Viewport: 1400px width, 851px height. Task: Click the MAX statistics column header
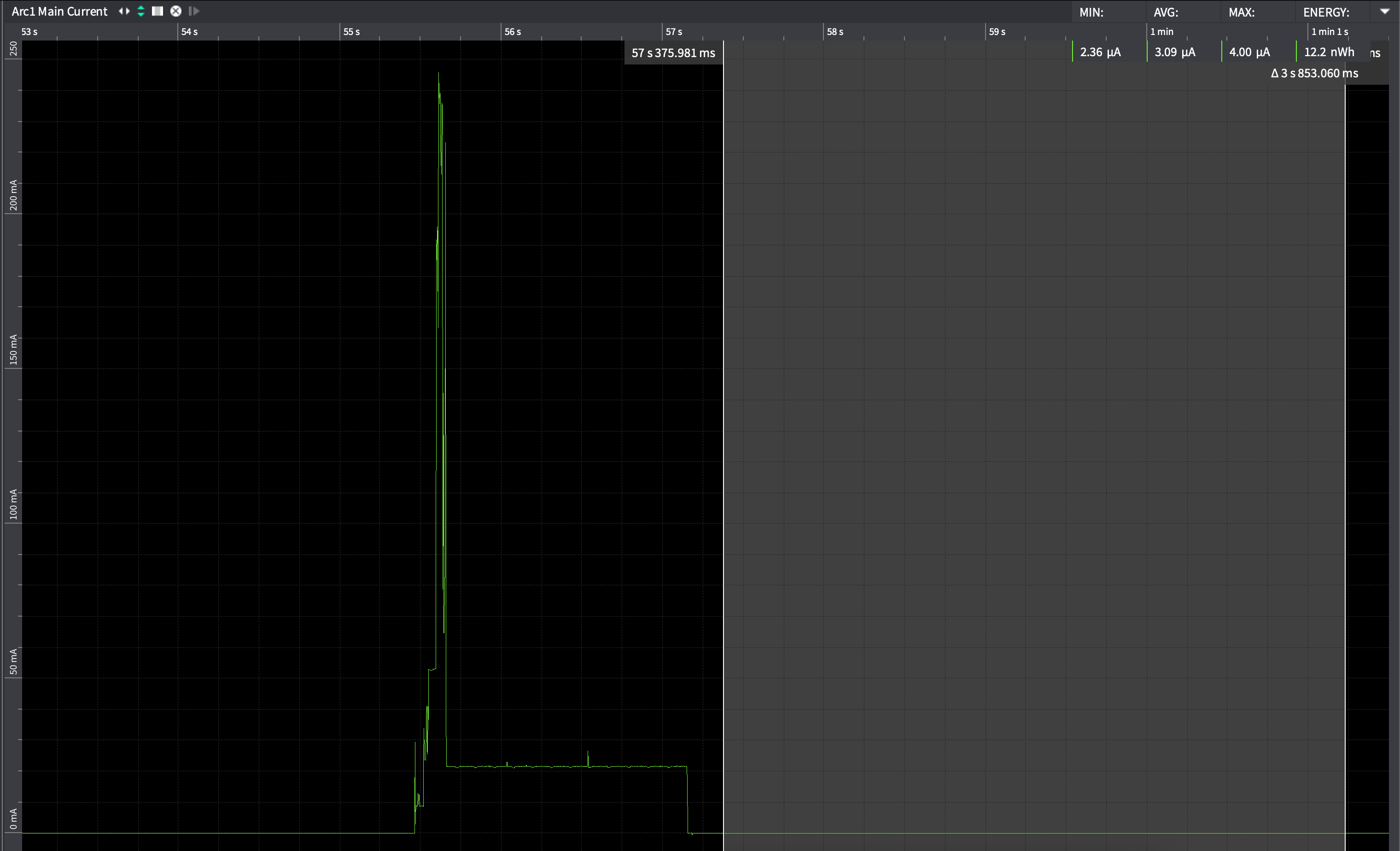pyautogui.click(x=1241, y=12)
